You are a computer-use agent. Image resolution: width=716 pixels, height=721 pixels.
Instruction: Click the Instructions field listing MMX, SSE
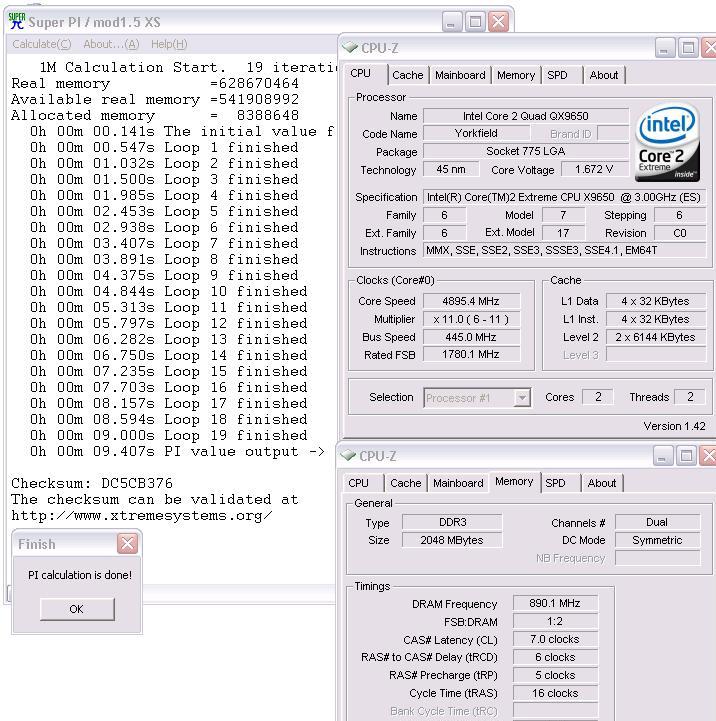coord(564,251)
